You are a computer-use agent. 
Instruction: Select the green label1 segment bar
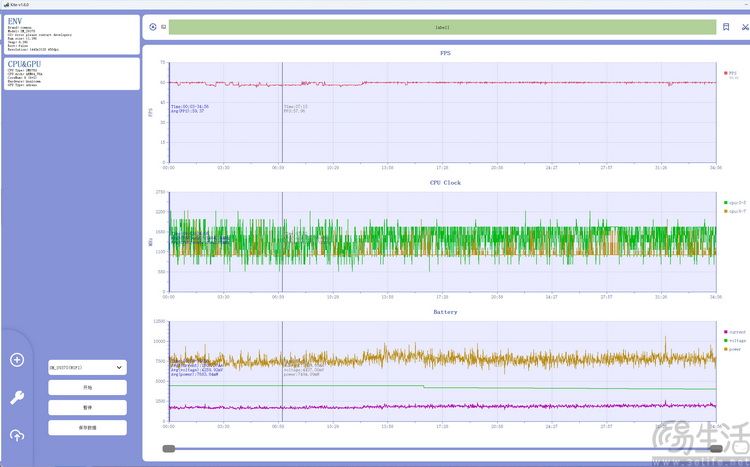pos(442,27)
